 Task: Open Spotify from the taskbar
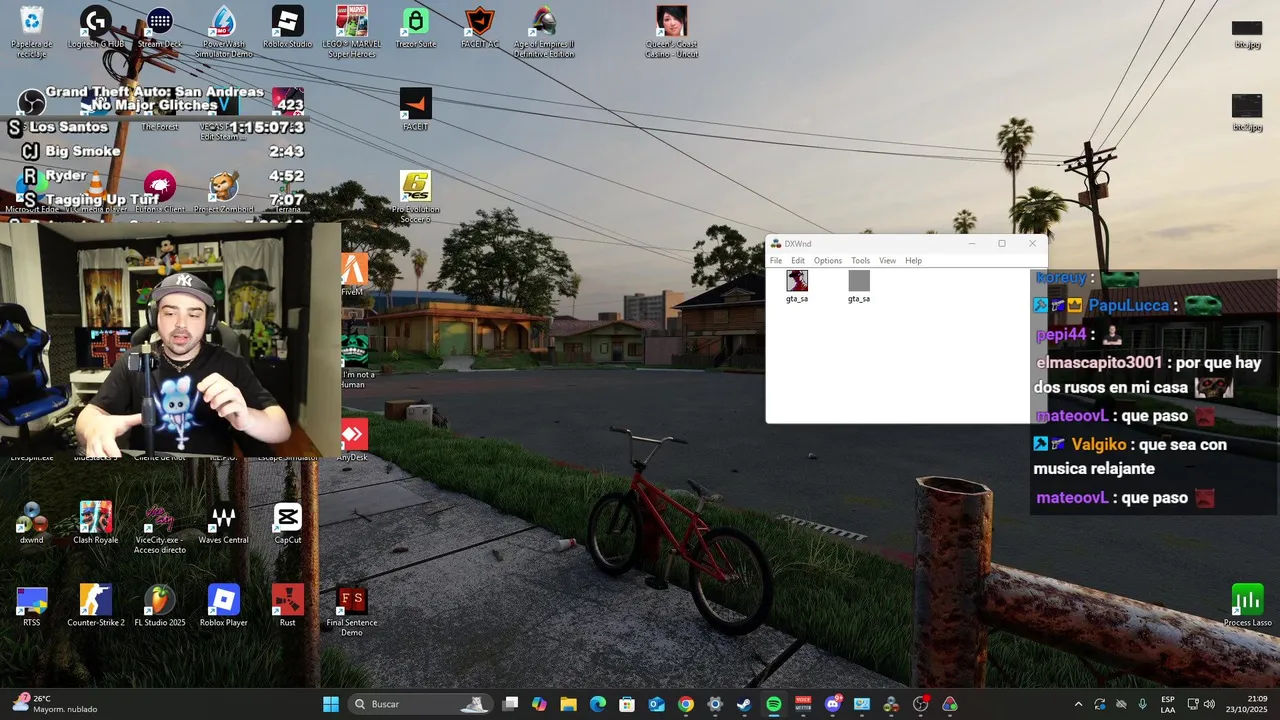click(x=773, y=704)
